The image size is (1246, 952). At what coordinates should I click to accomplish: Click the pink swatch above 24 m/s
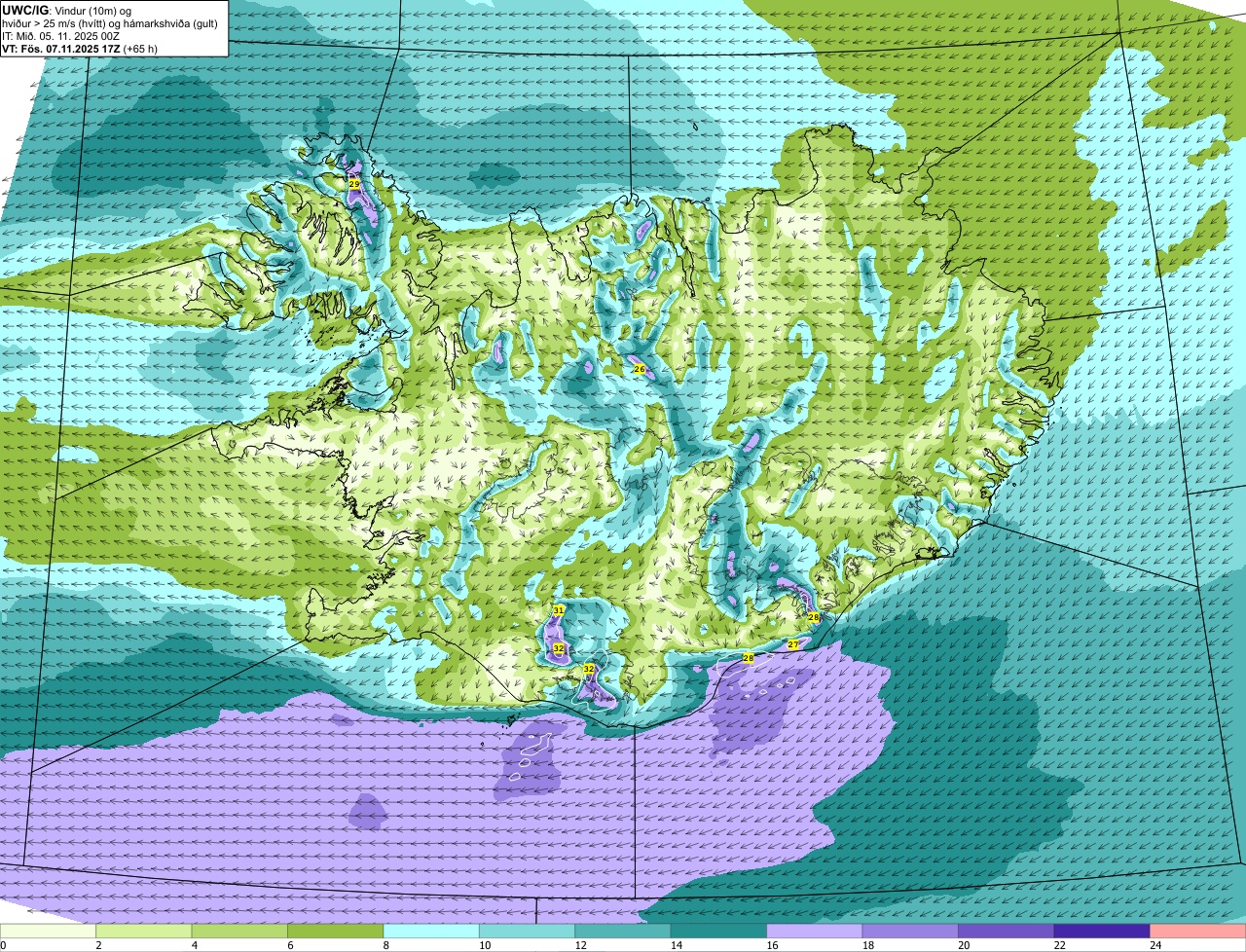coord(1197,931)
